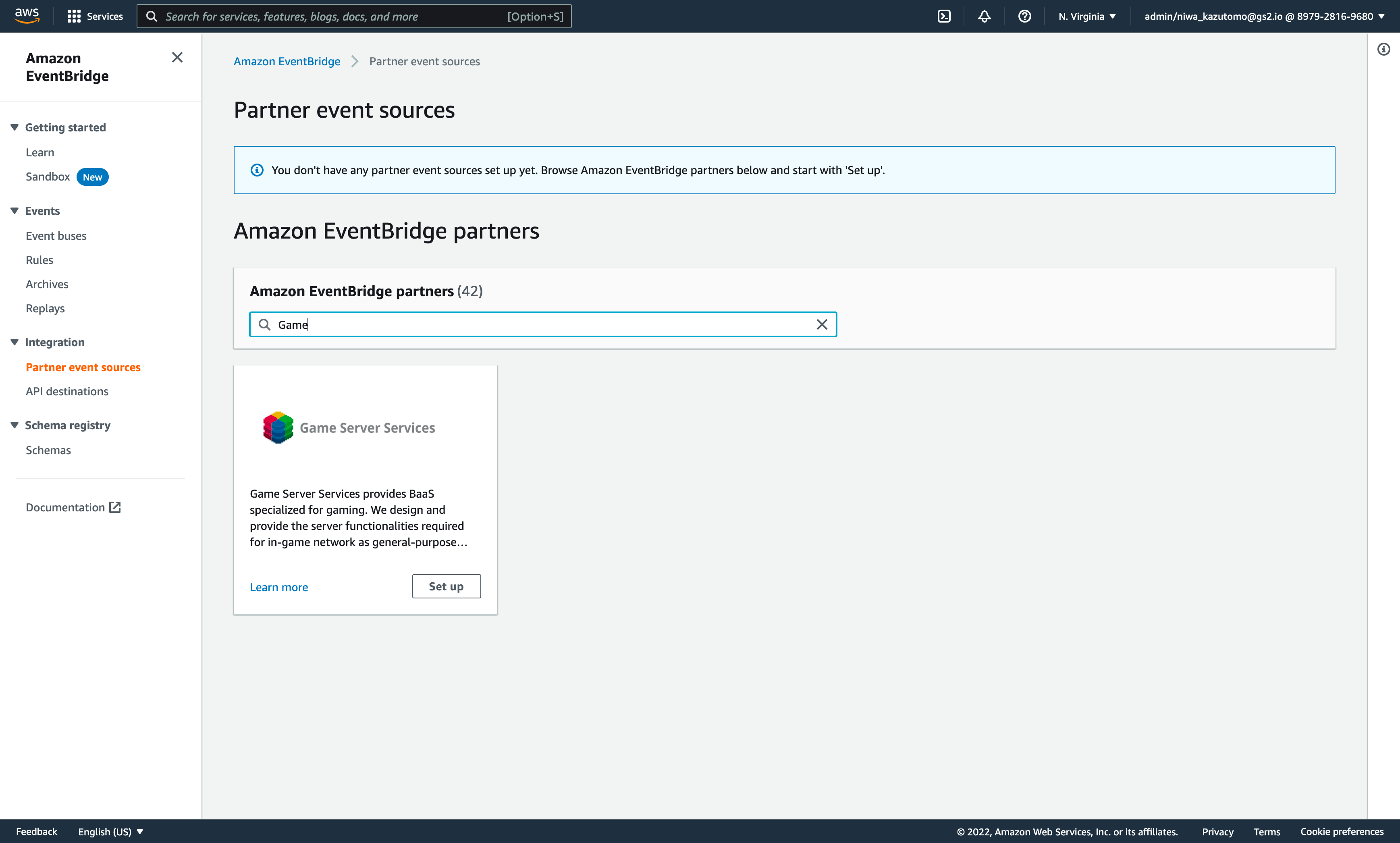Open the English (US) language dropdown
Image resolution: width=1400 pixels, height=843 pixels.
[x=111, y=832]
